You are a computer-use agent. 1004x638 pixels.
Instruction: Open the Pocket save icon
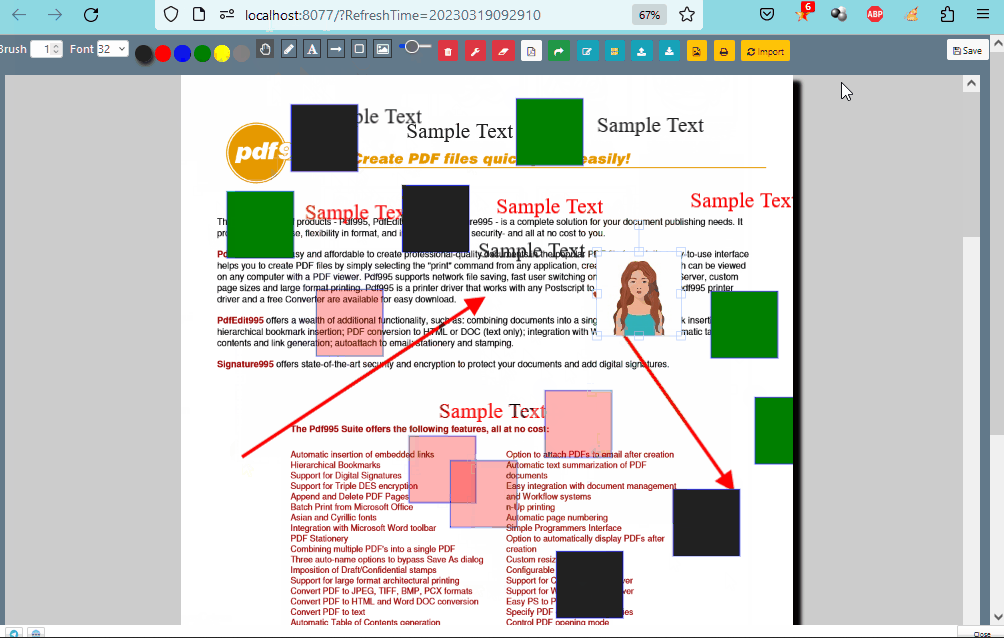[767, 14]
